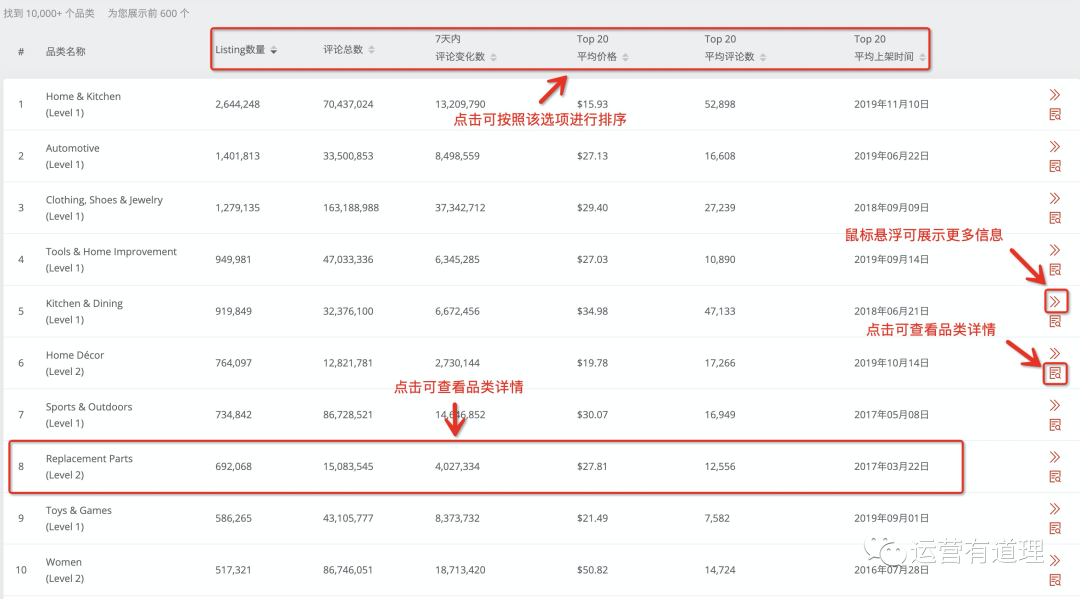Open the detail icon in Replacement Parts row
Image resolution: width=1080 pixels, height=599 pixels.
1054,477
